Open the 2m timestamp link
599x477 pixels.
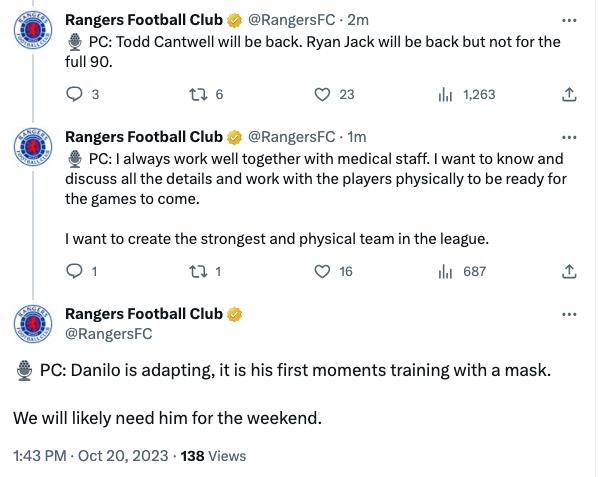click(x=358, y=20)
